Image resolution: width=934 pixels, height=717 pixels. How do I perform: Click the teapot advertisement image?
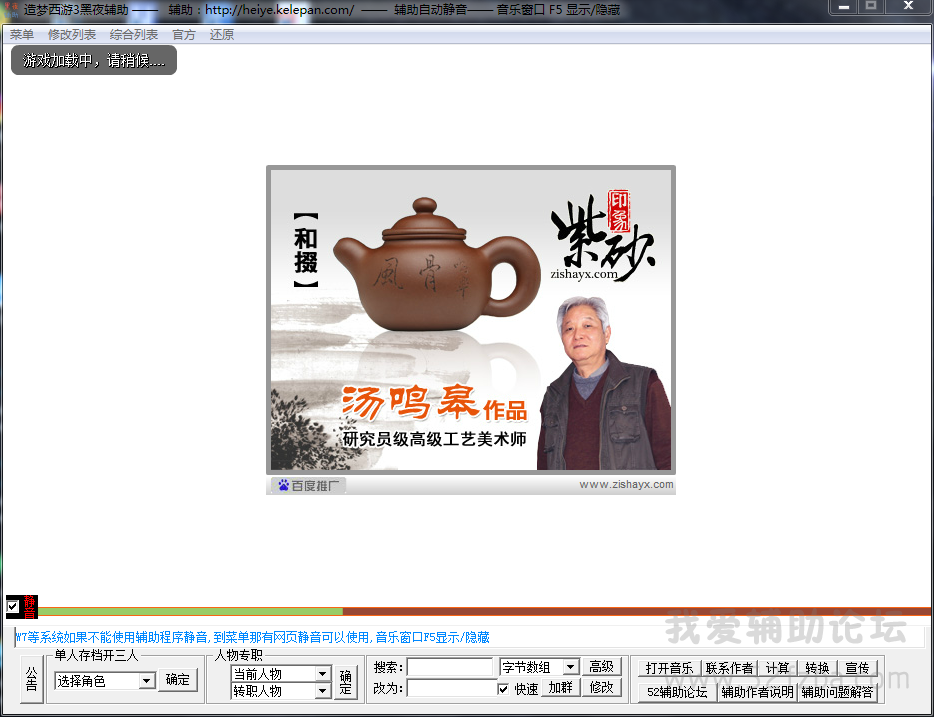tap(470, 320)
